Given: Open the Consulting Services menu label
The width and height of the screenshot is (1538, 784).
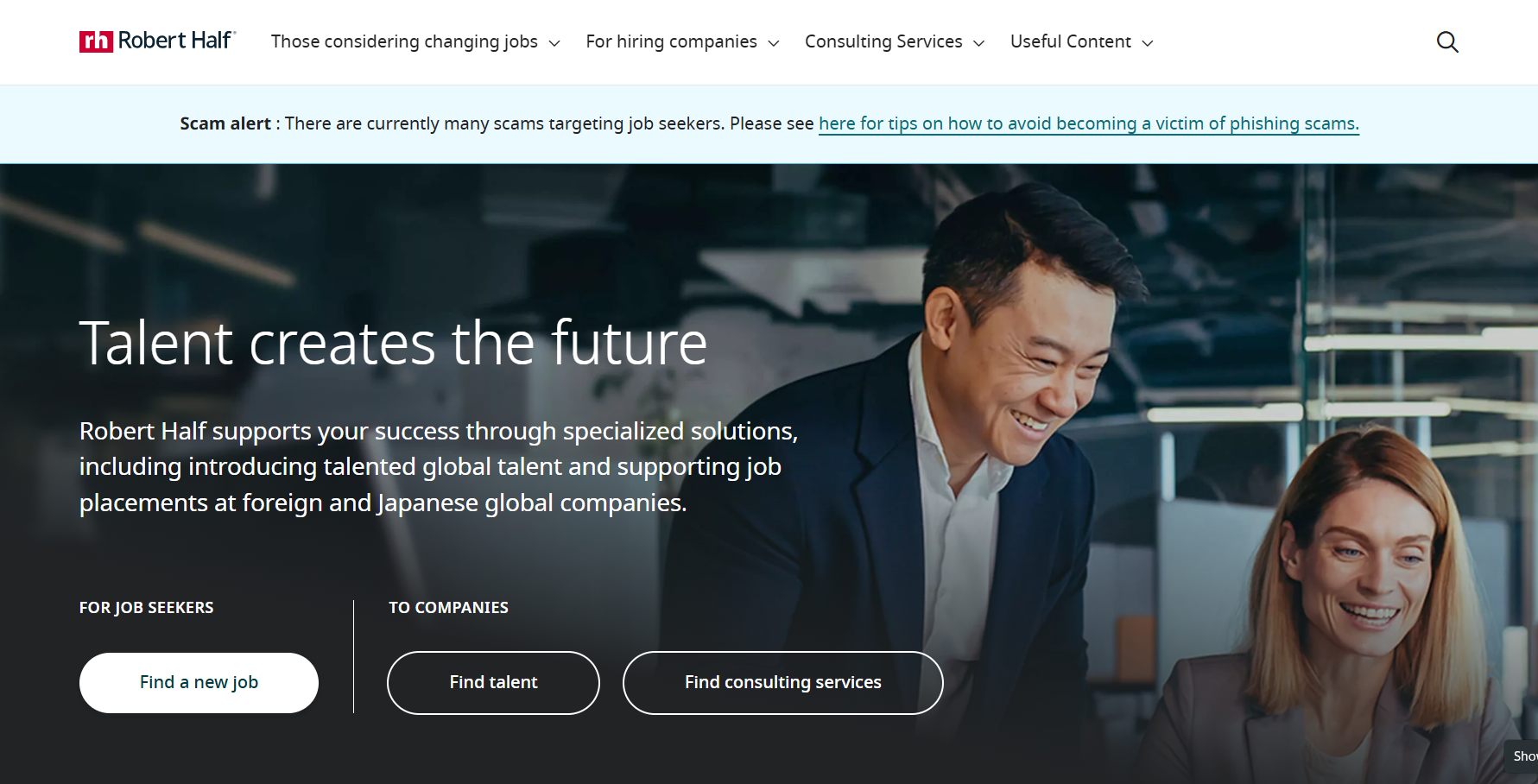Looking at the screenshot, I should point(883,41).
